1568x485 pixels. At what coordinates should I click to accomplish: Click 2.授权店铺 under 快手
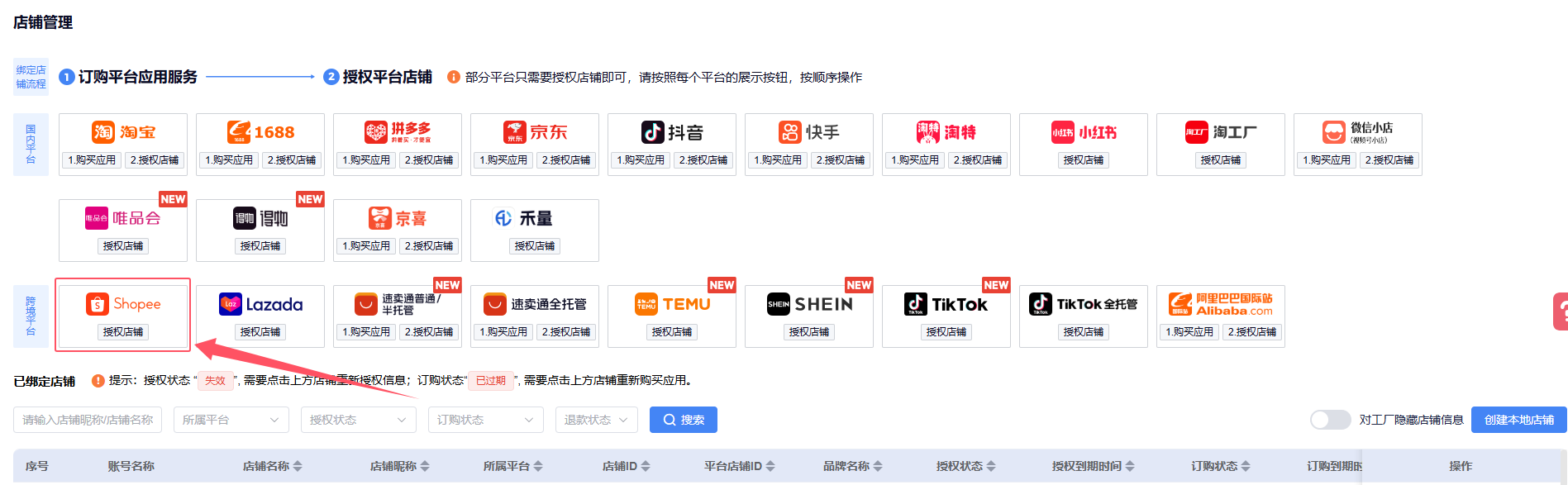tap(841, 159)
